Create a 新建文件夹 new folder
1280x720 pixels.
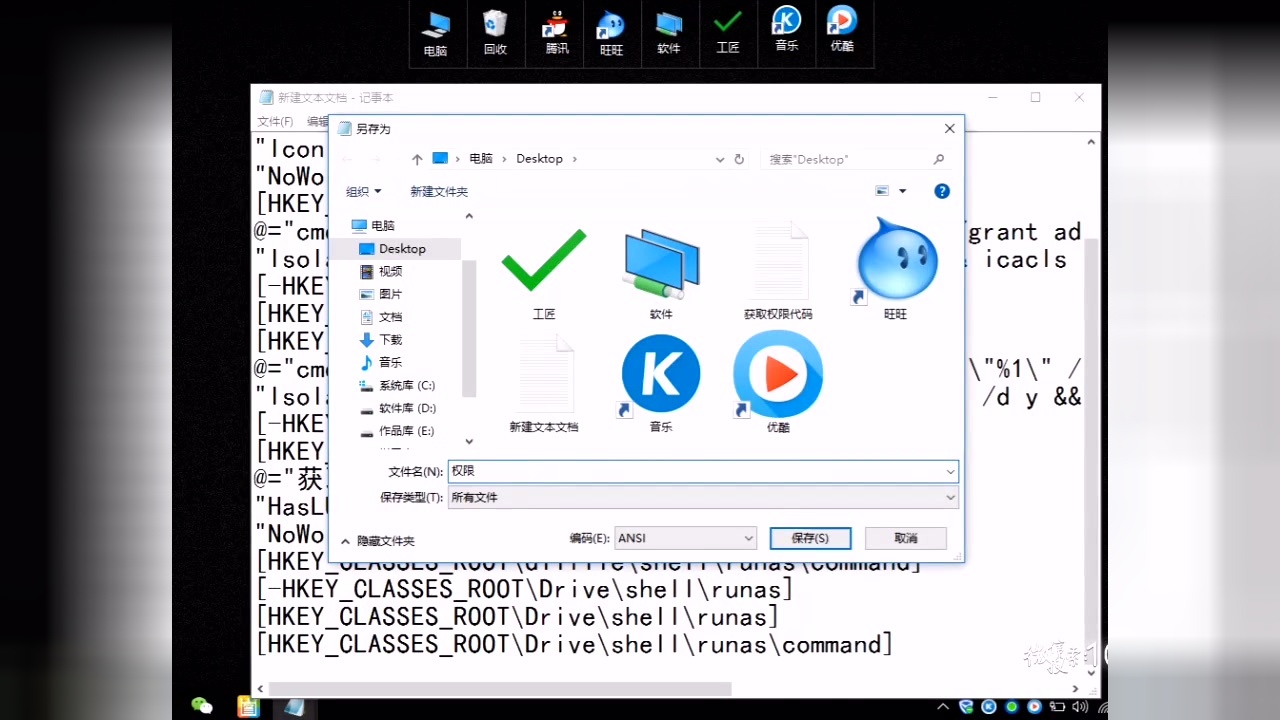439,191
